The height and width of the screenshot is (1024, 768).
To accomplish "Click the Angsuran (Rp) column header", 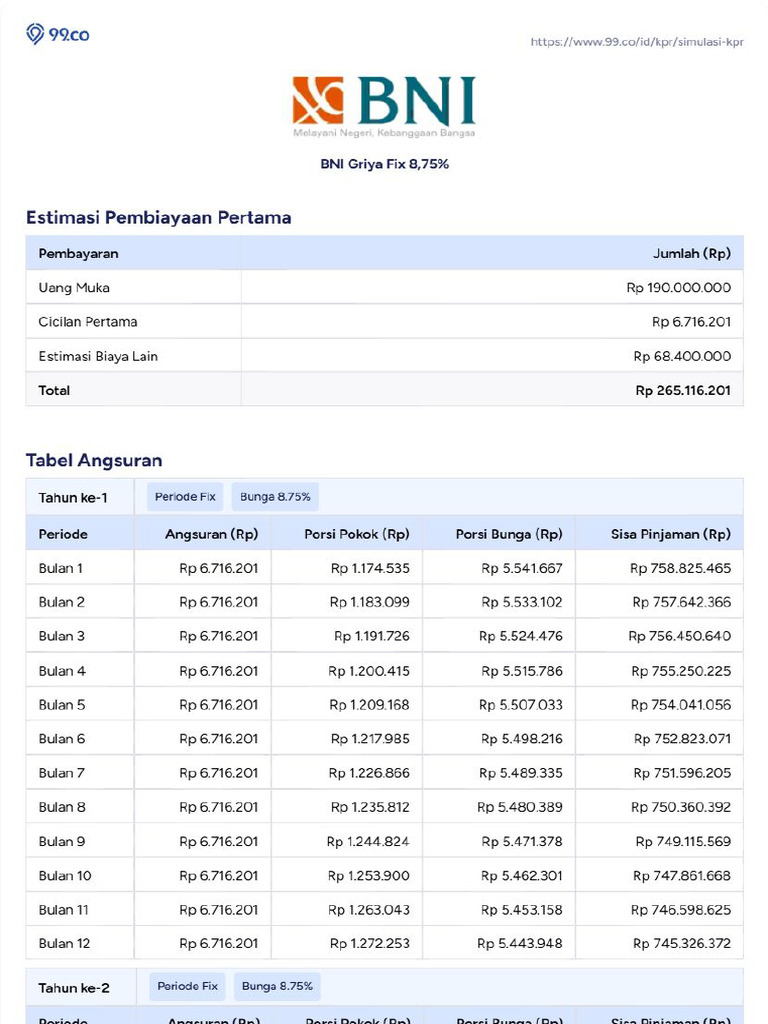I will [211, 534].
